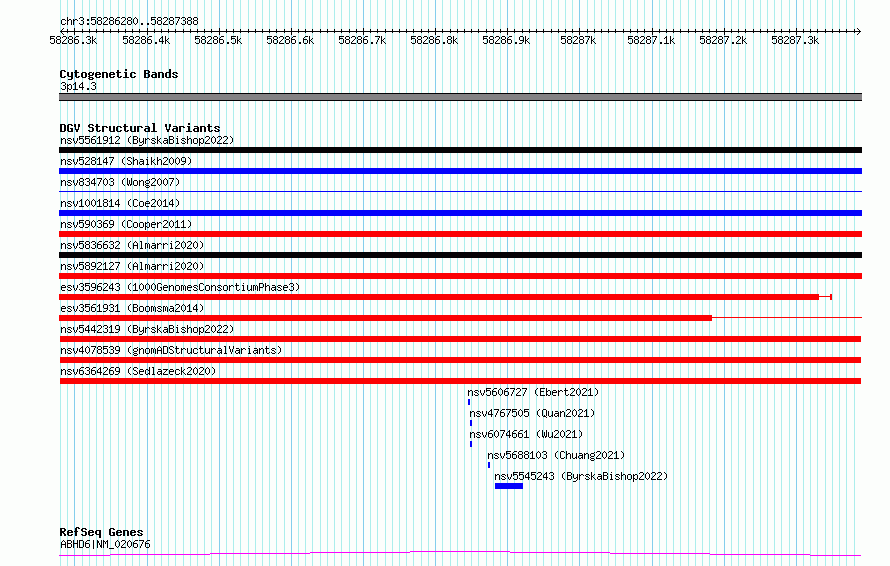Click the Cytogenetic Bands track title

tap(119, 74)
